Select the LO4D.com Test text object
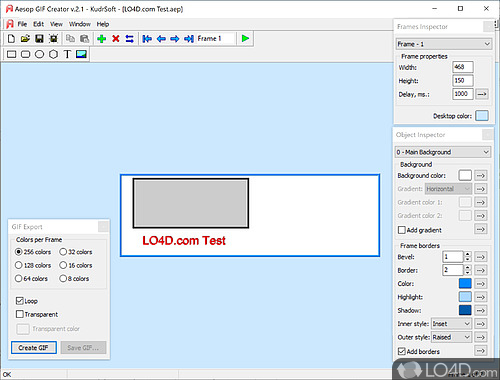This screenshot has height=380, width=500. (184, 240)
